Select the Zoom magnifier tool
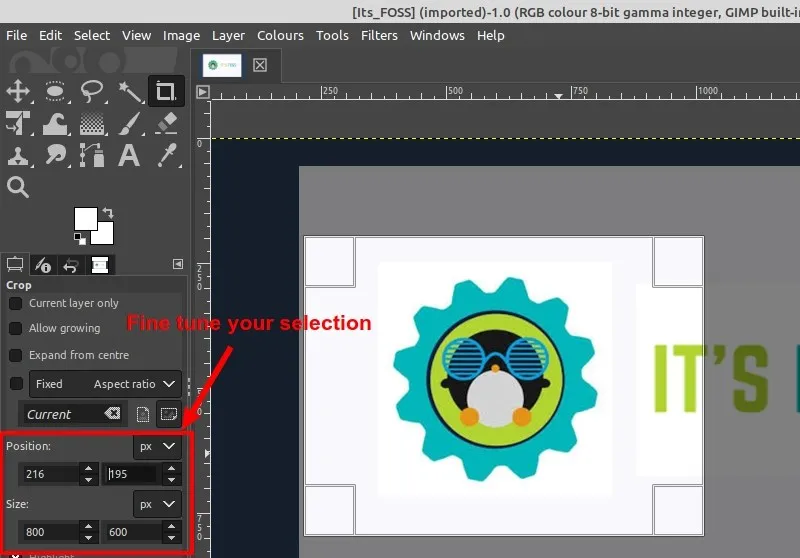The image size is (800, 558). click(x=18, y=187)
